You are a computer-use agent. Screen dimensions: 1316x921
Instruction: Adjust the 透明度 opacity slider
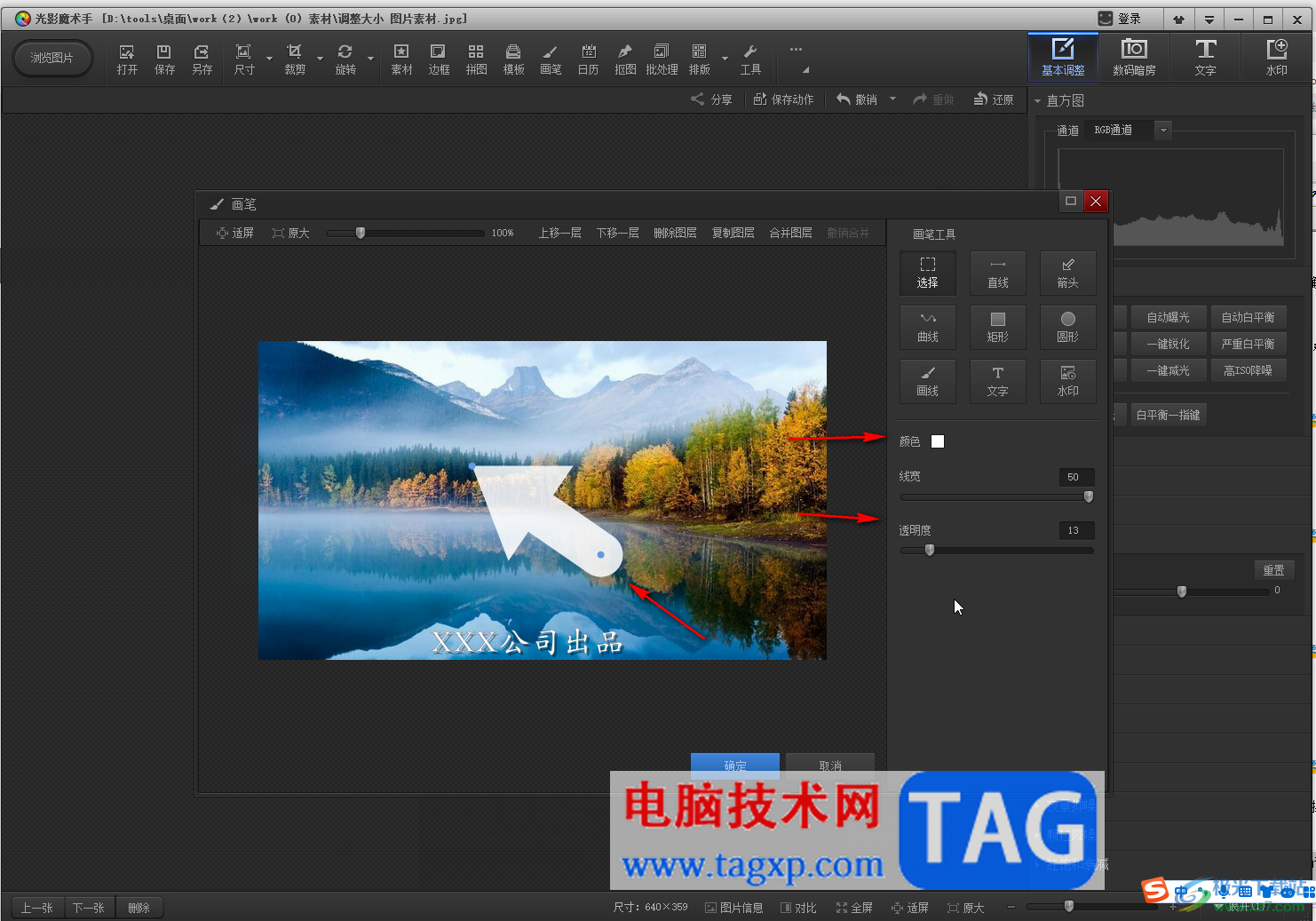point(996,551)
